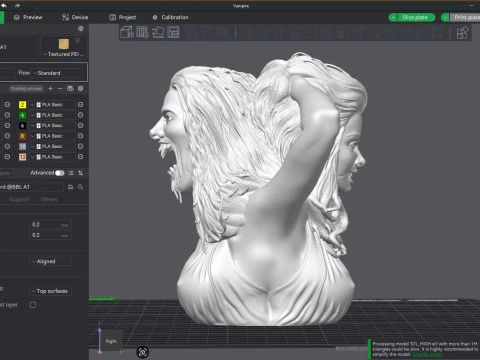Open PLA Basic dropdown for filament 2
This screenshot has width=480, height=360.
(x=52, y=105)
